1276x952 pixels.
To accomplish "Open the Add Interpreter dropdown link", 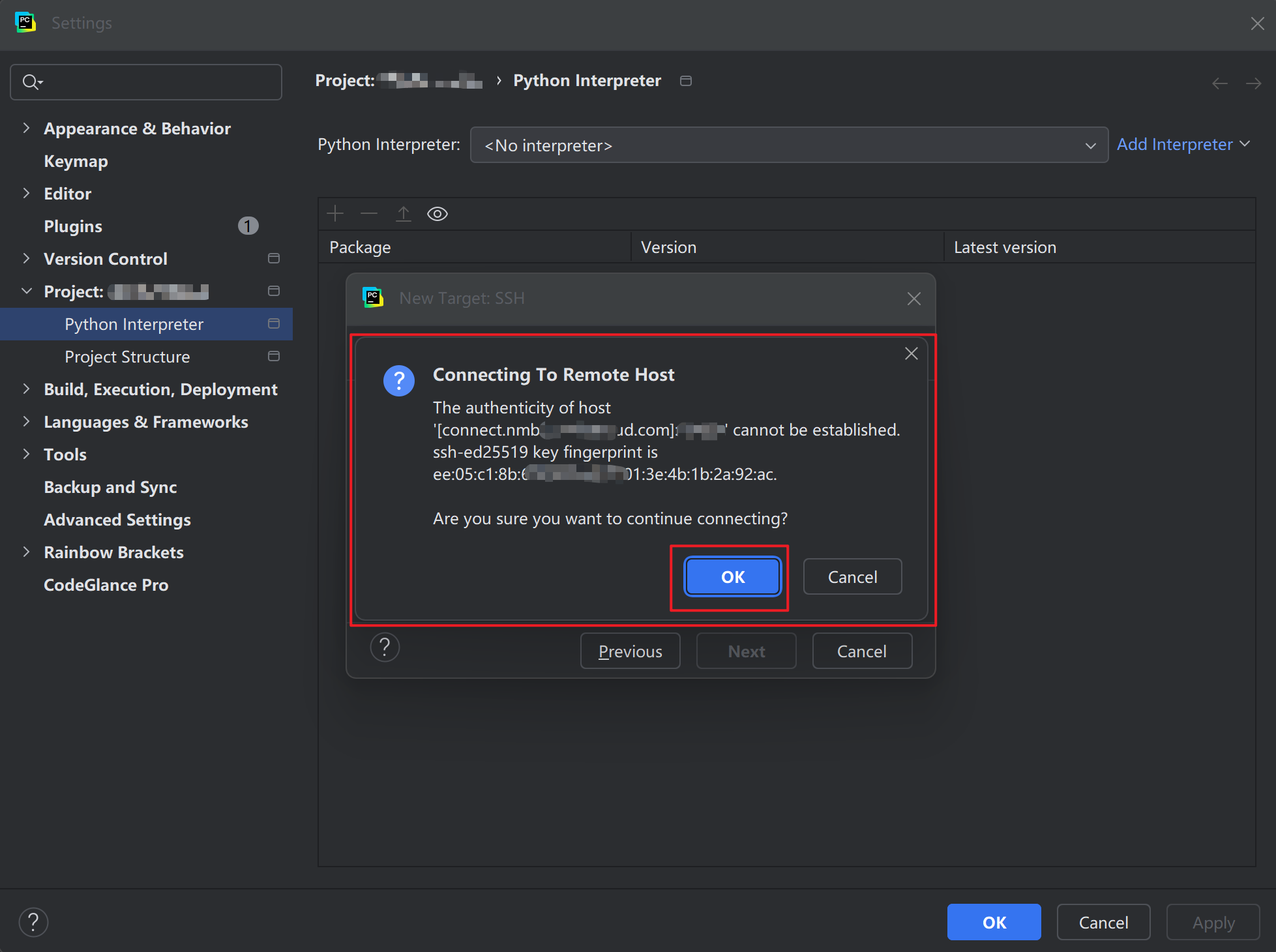I will [1183, 144].
